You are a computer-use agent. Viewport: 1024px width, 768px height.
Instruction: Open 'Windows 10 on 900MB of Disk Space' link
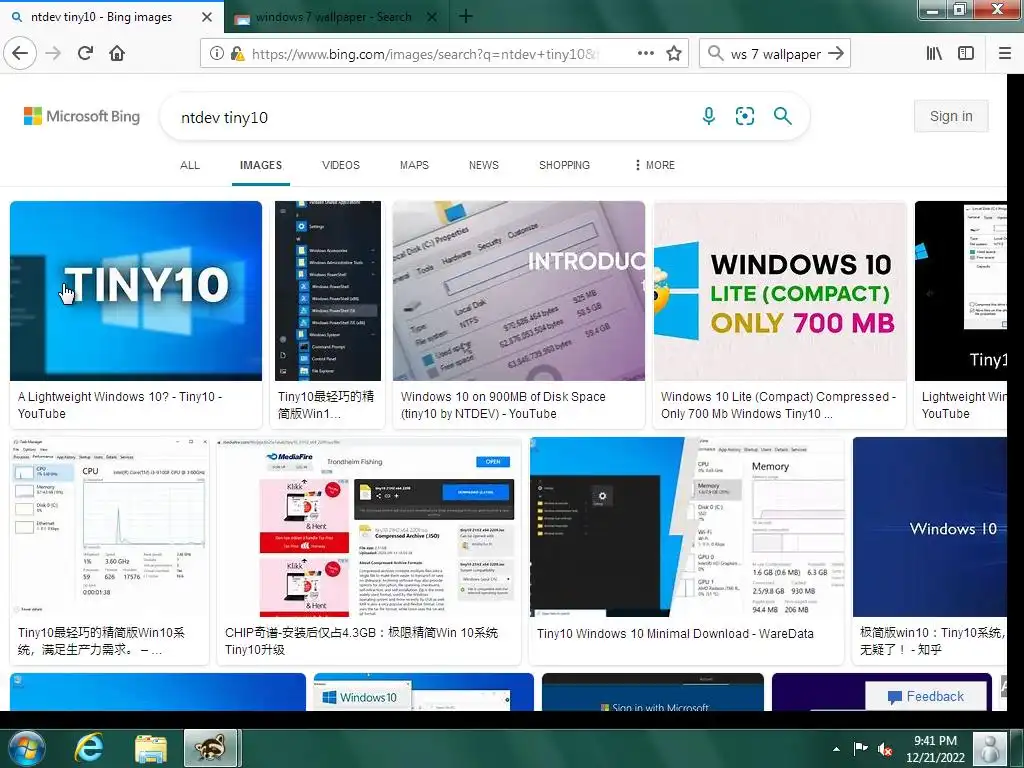pos(503,405)
